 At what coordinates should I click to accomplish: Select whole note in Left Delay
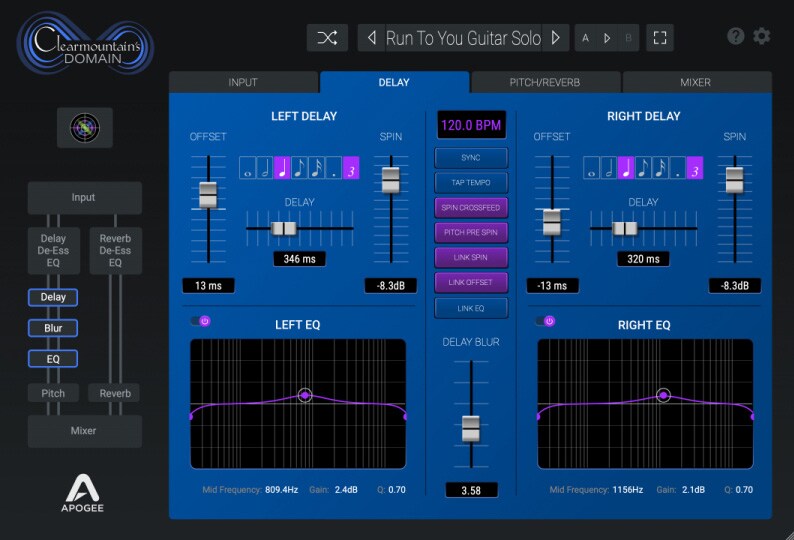coord(248,168)
